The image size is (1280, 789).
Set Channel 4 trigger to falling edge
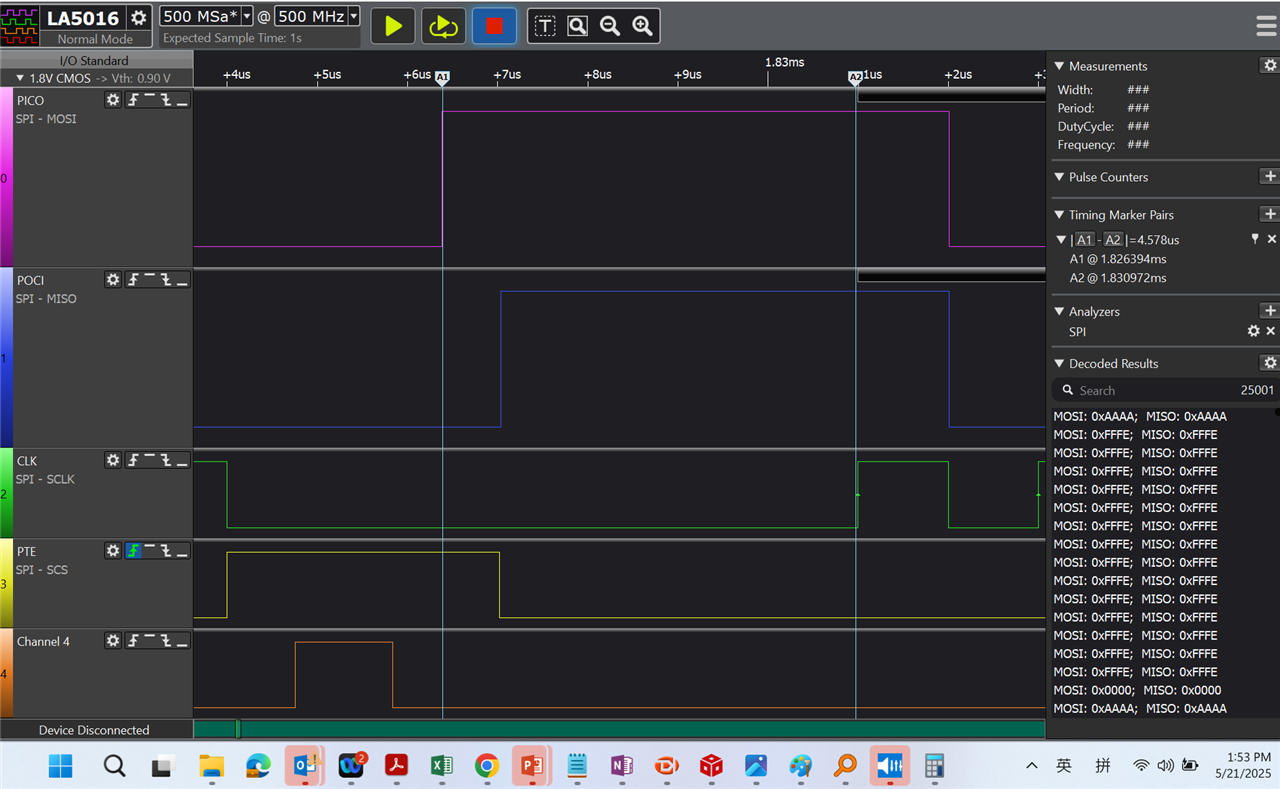click(x=165, y=641)
